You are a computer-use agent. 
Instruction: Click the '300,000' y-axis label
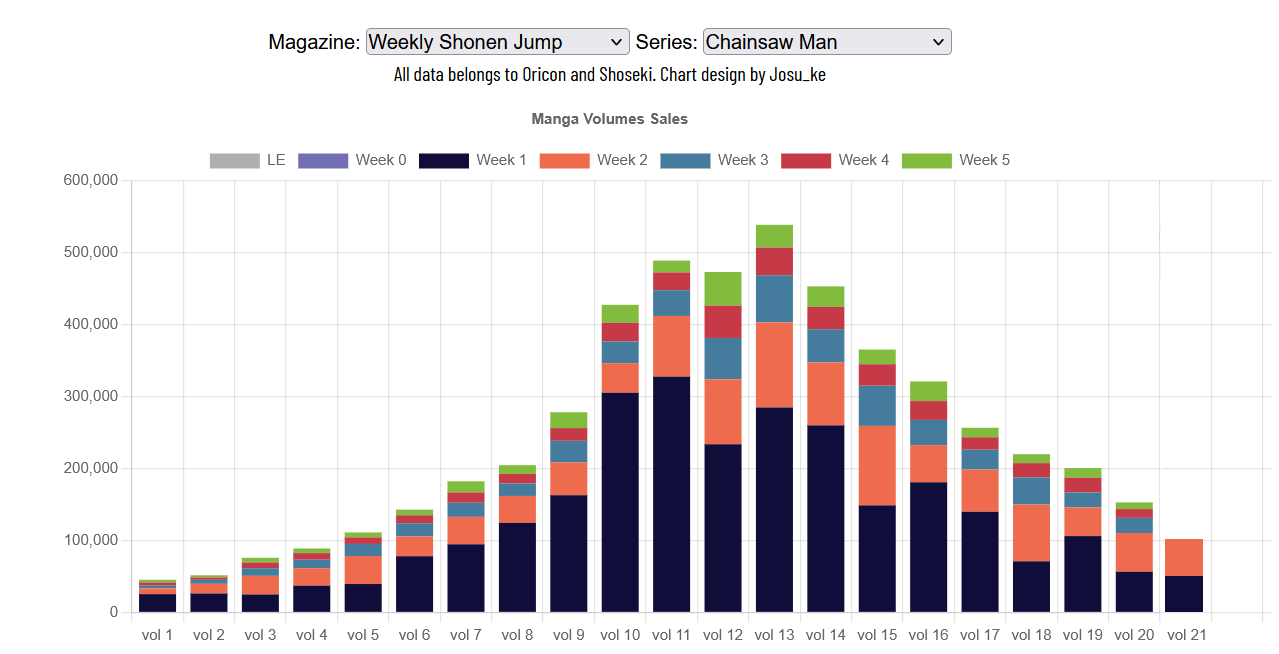pyautogui.click(x=90, y=397)
